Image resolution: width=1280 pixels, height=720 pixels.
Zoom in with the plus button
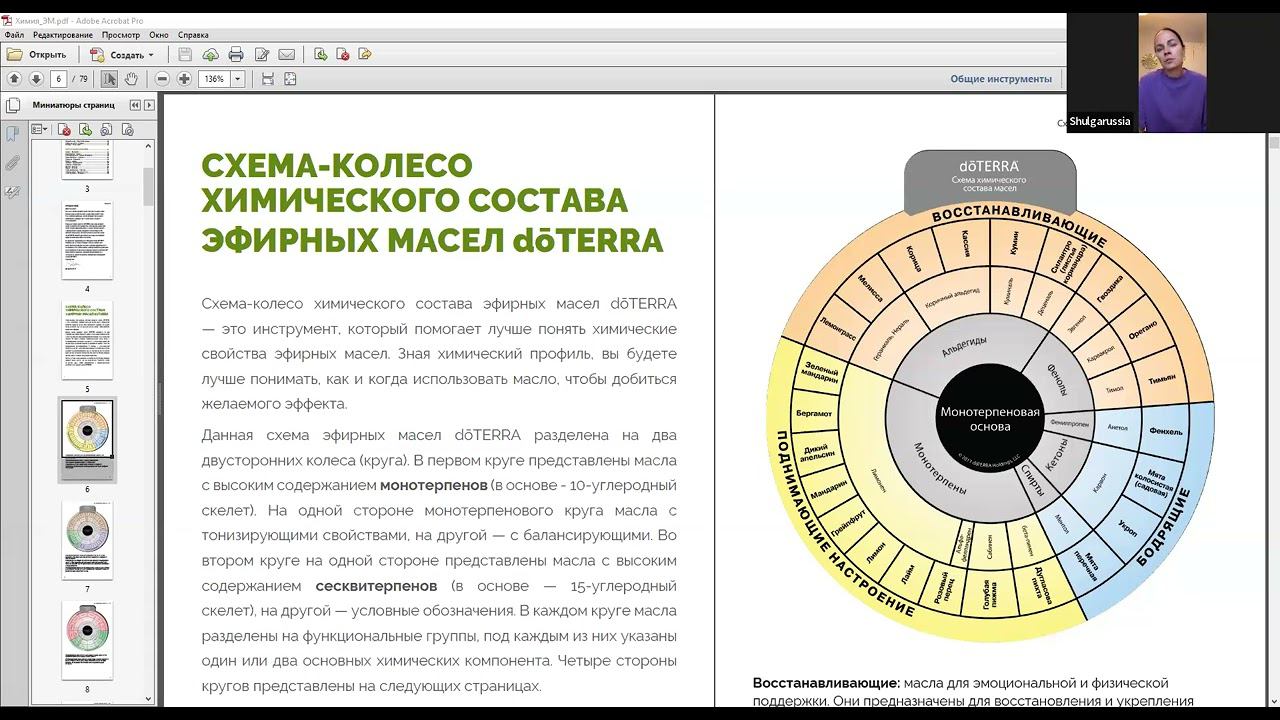[184, 79]
